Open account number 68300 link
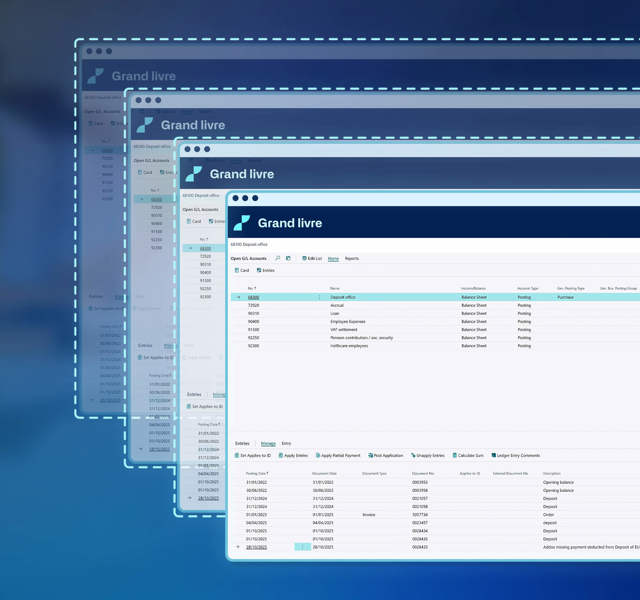Screen dimensions: 640x600 [x=253, y=297]
